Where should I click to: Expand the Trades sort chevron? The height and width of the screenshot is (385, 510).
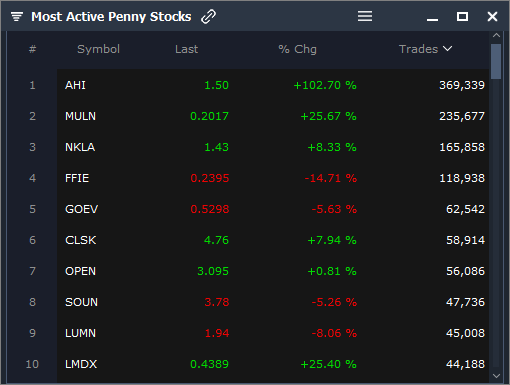pyautogui.click(x=447, y=49)
